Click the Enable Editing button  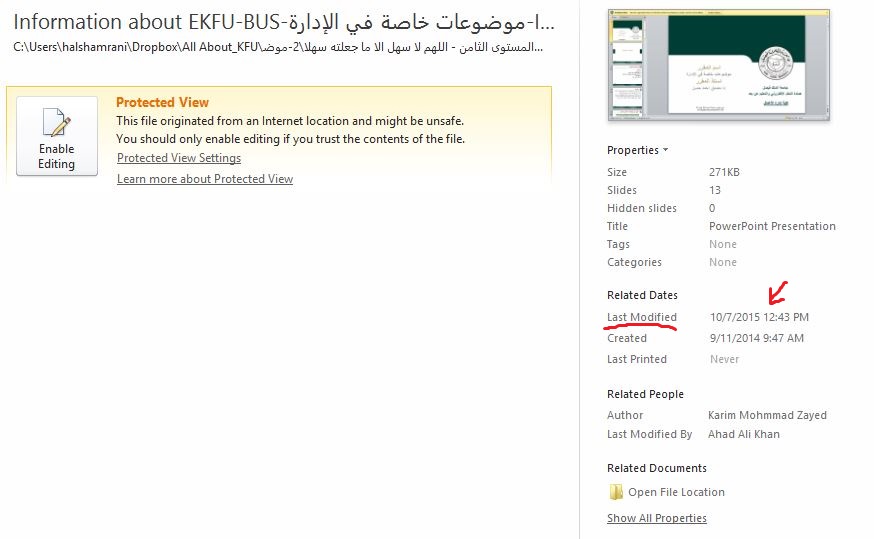[x=57, y=136]
